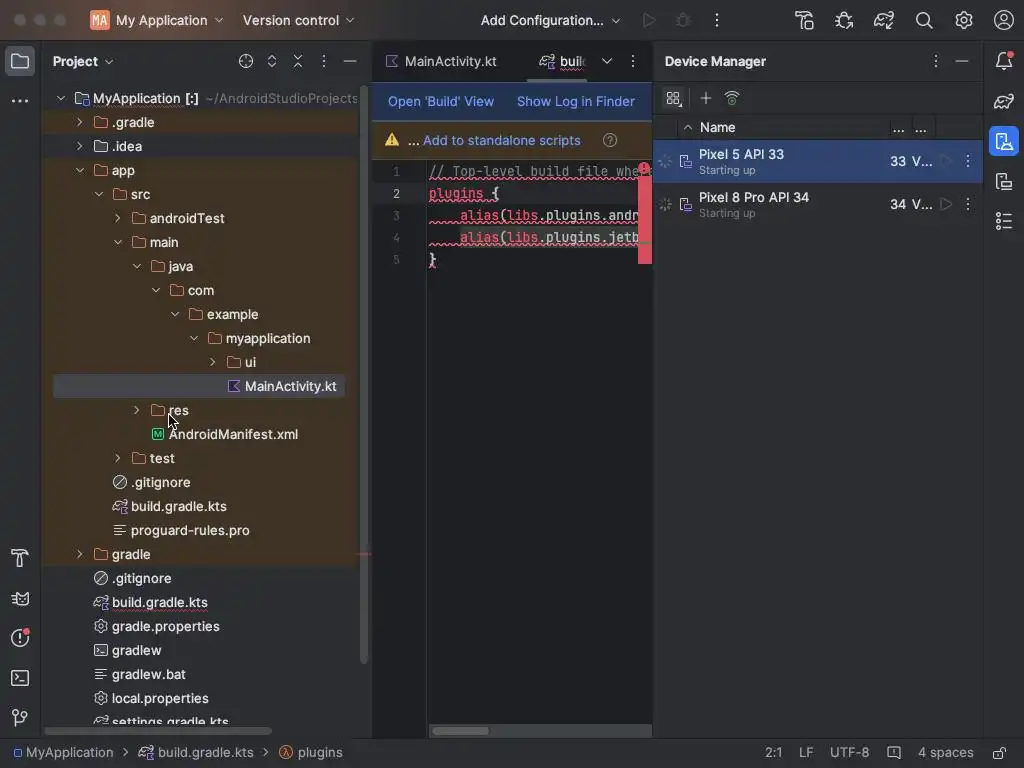Open the Project tool window folder icon
Screen dimensions: 1024x768
(20, 61)
